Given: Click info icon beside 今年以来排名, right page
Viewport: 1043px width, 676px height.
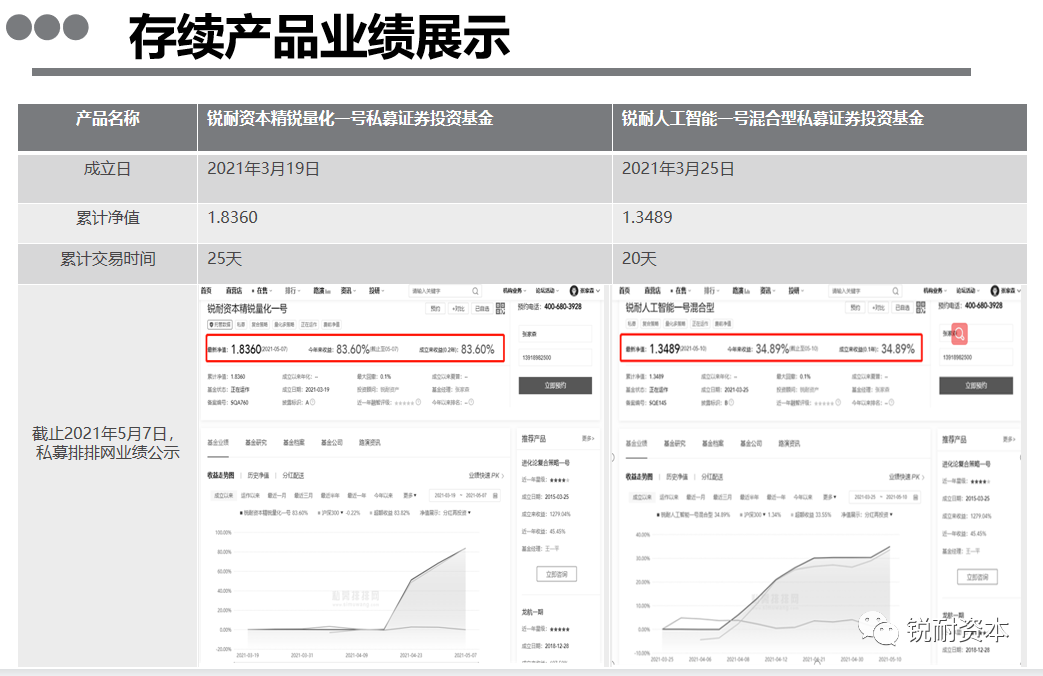Looking at the screenshot, I should pos(891,403).
